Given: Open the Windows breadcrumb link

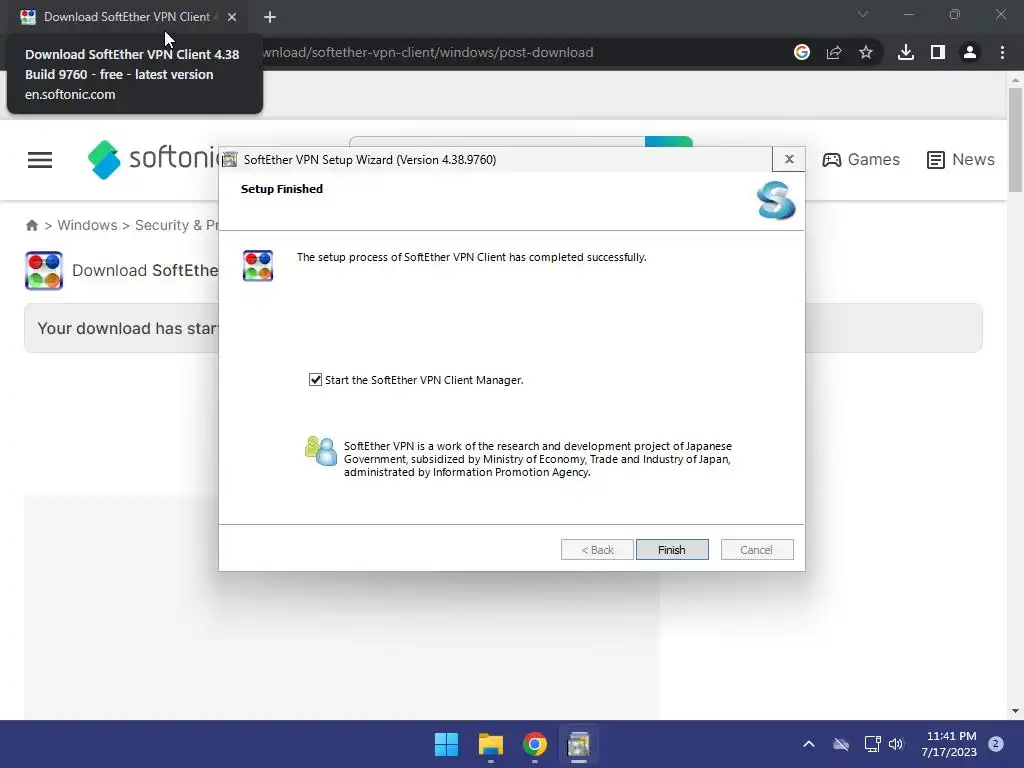Looking at the screenshot, I should (x=88, y=225).
